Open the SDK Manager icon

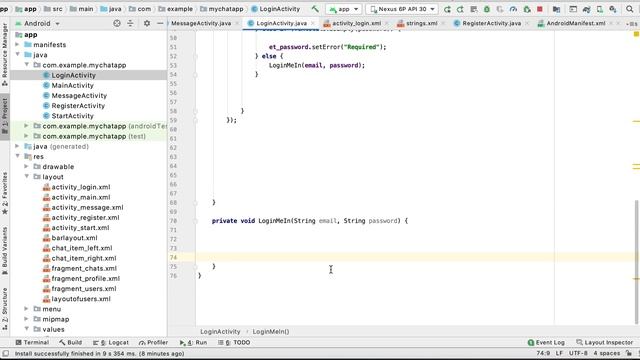(612, 9)
